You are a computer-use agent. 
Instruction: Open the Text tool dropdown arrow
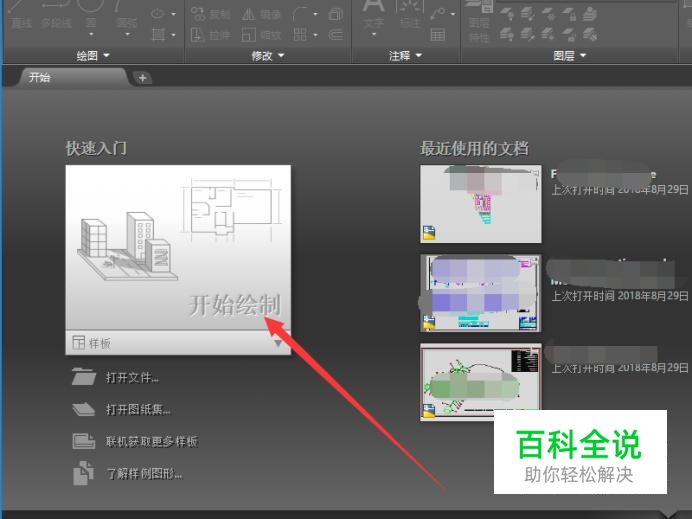[x=374, y=34]
